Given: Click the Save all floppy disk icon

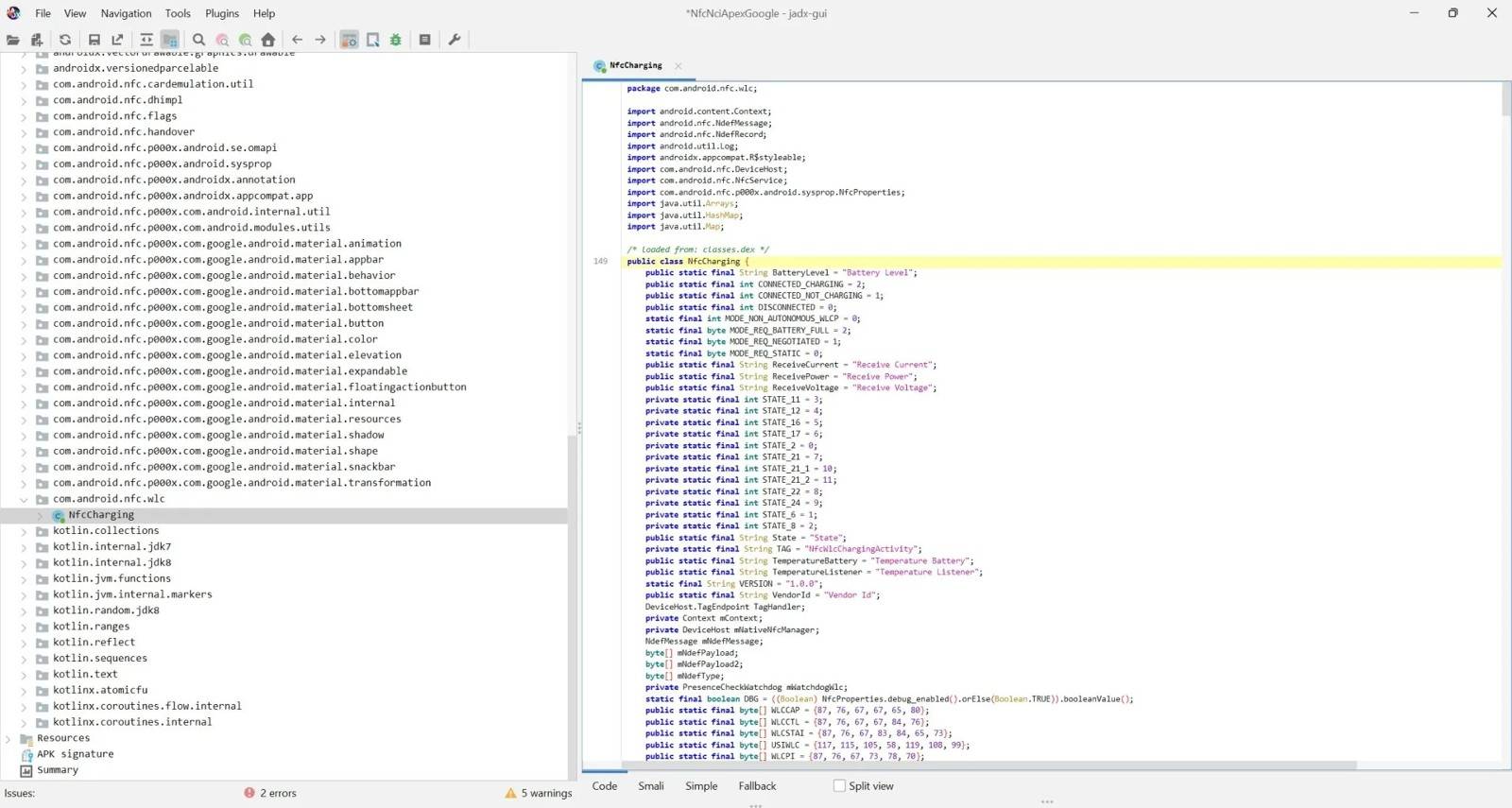Looking at the screenshot, I should click(x=94, y=40).
